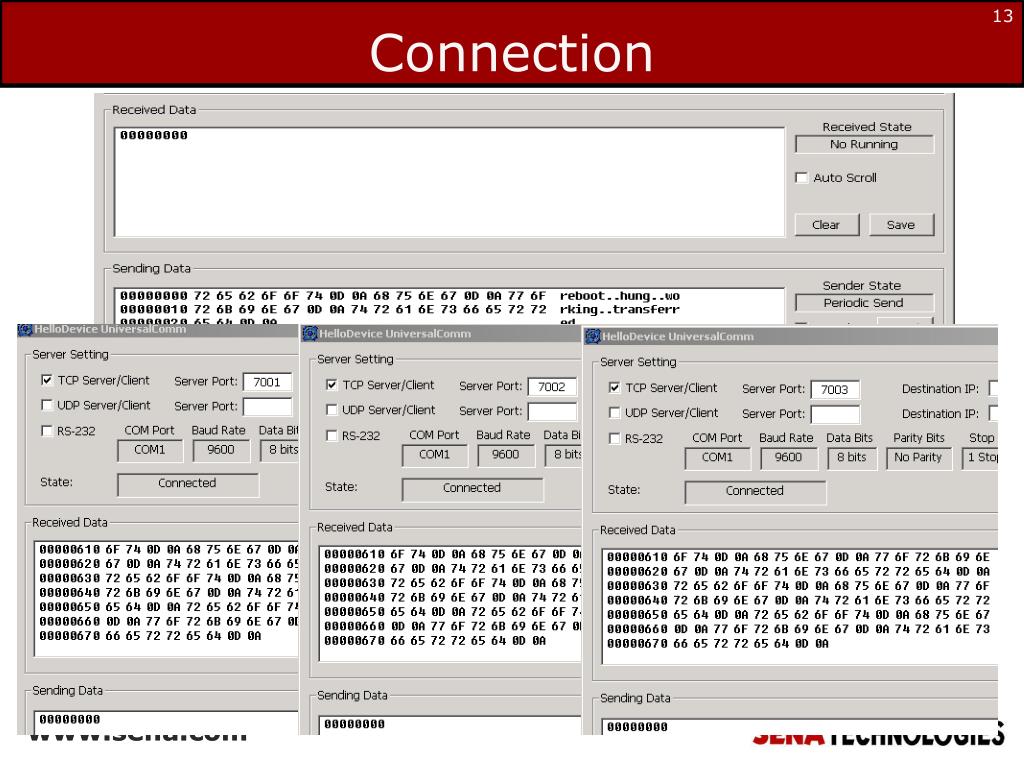Click the Sending Data box in the port 7003 window
The width and height of the screenshot is (1024, 768).
coord(799,726)
